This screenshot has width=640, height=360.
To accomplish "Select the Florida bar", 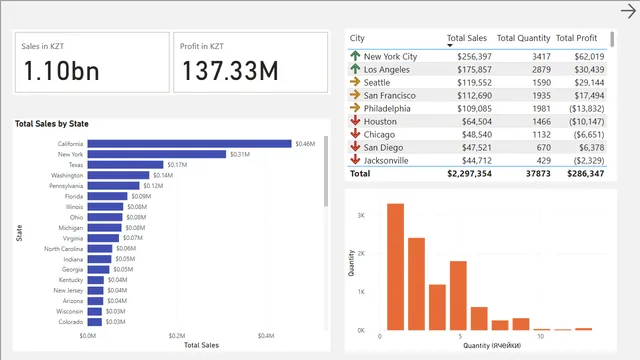I will [x=107, y=196].
